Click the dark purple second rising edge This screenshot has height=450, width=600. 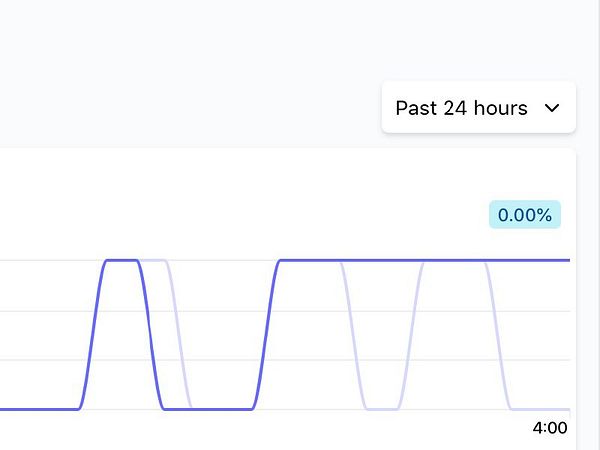click(267, 335)
